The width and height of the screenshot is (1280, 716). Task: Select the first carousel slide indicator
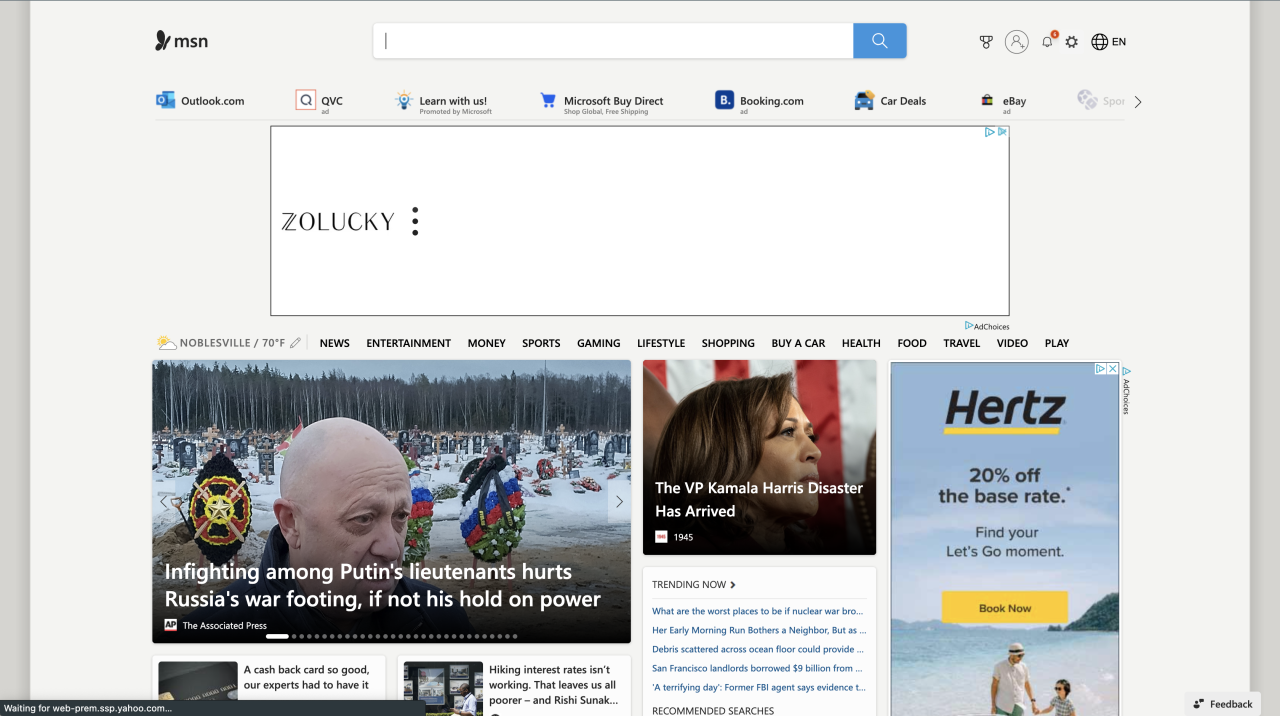point(277,636)
